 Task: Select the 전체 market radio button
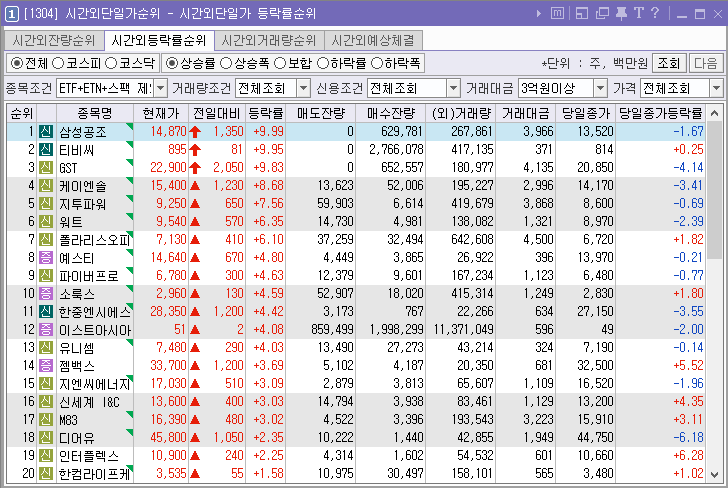[17, 63]
